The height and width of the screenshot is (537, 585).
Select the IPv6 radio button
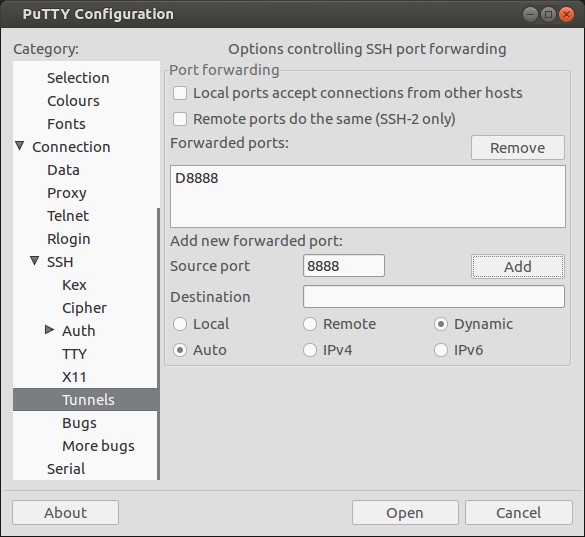pos(441,350)
